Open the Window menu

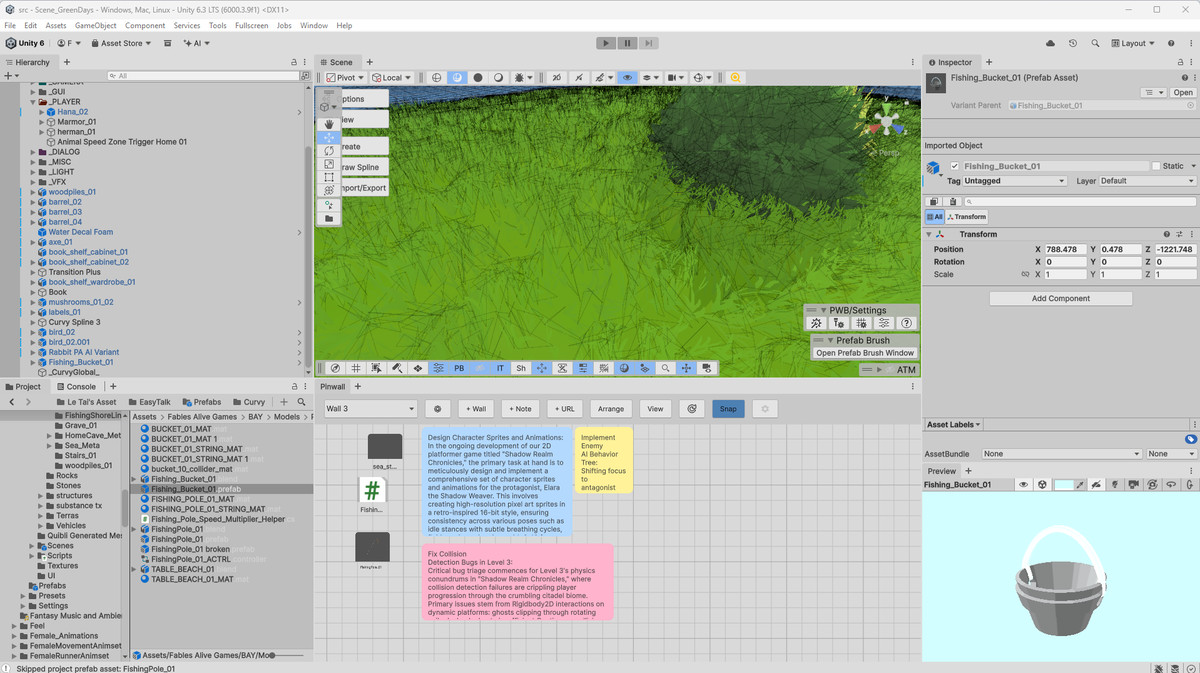314,25
